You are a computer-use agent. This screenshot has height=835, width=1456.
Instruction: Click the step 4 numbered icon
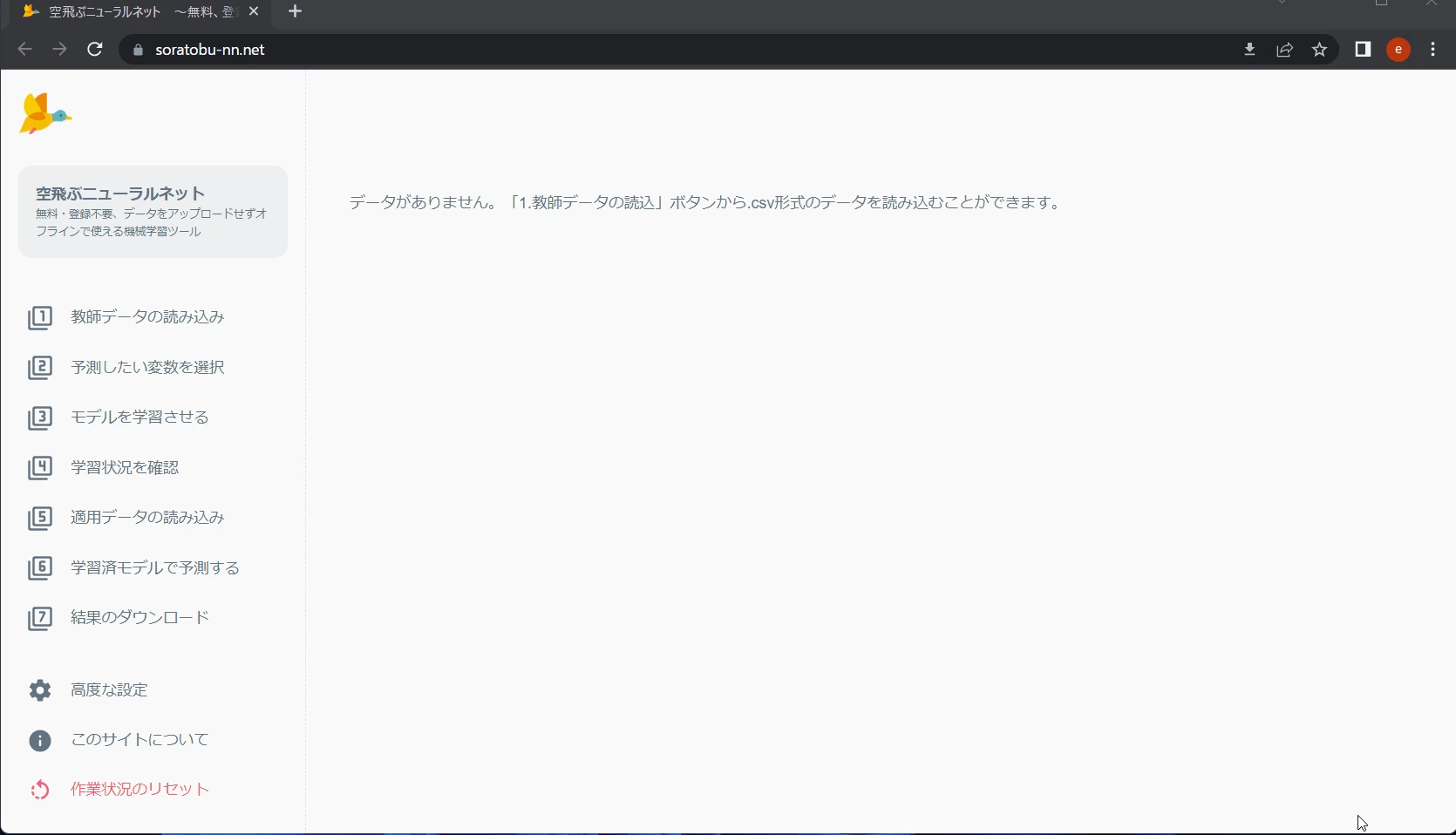point(40,467)
